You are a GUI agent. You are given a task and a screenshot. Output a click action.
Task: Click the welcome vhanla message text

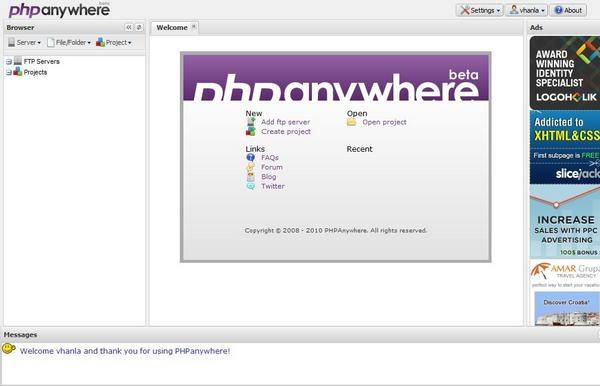(125, 351)
